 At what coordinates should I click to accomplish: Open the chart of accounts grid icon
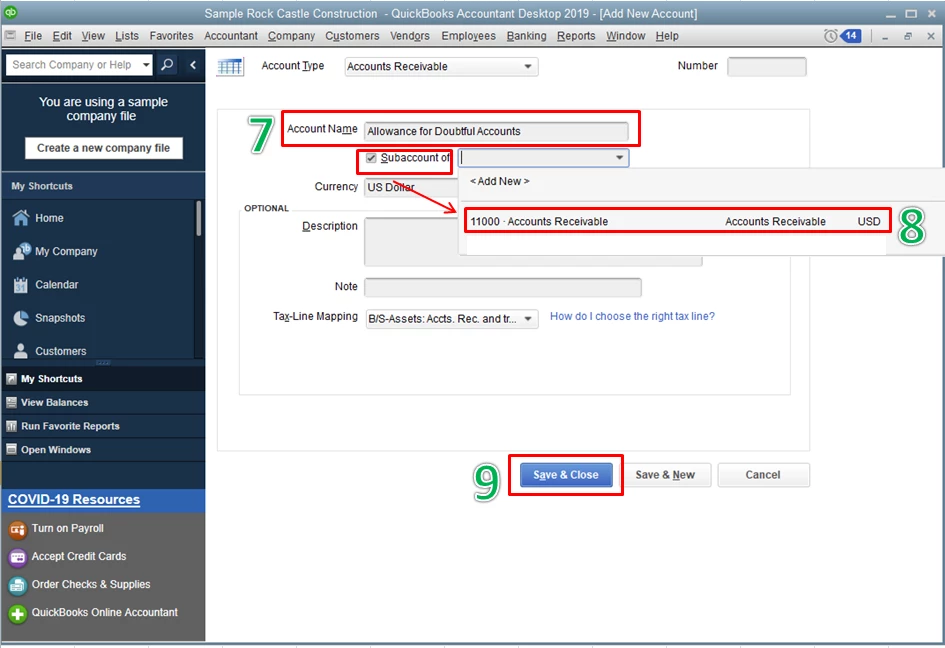pyautogui.click(x=230, y=66)
